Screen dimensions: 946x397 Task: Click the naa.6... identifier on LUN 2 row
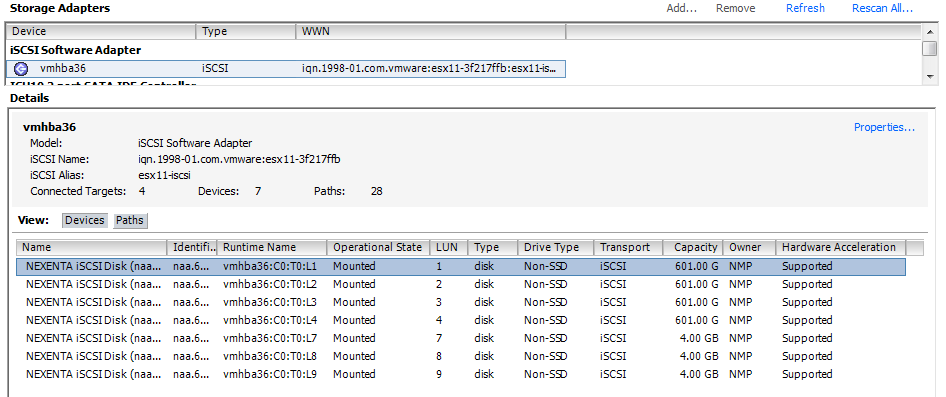(x=191, y=284)
